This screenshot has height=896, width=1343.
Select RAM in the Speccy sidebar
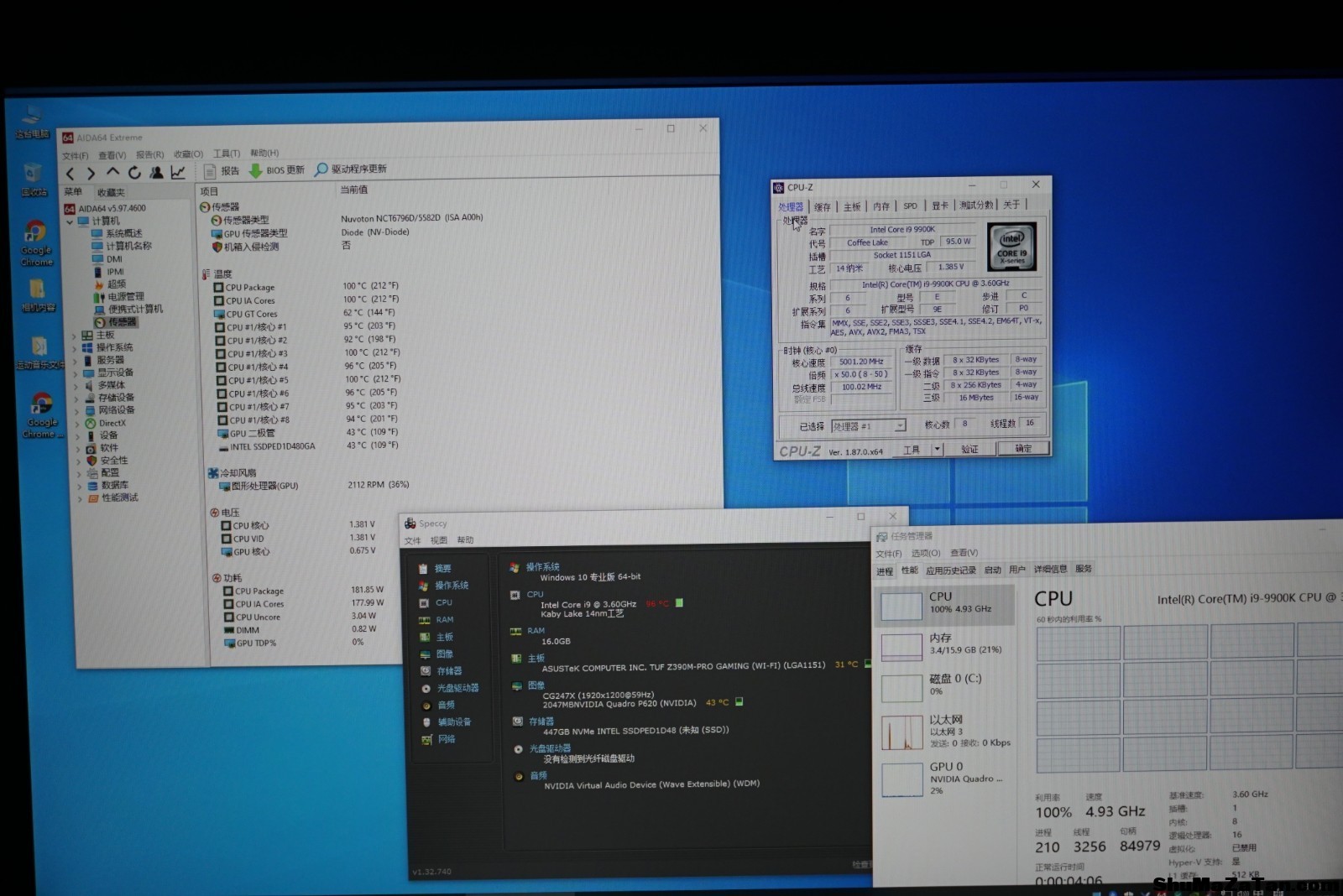click(444, 620)
